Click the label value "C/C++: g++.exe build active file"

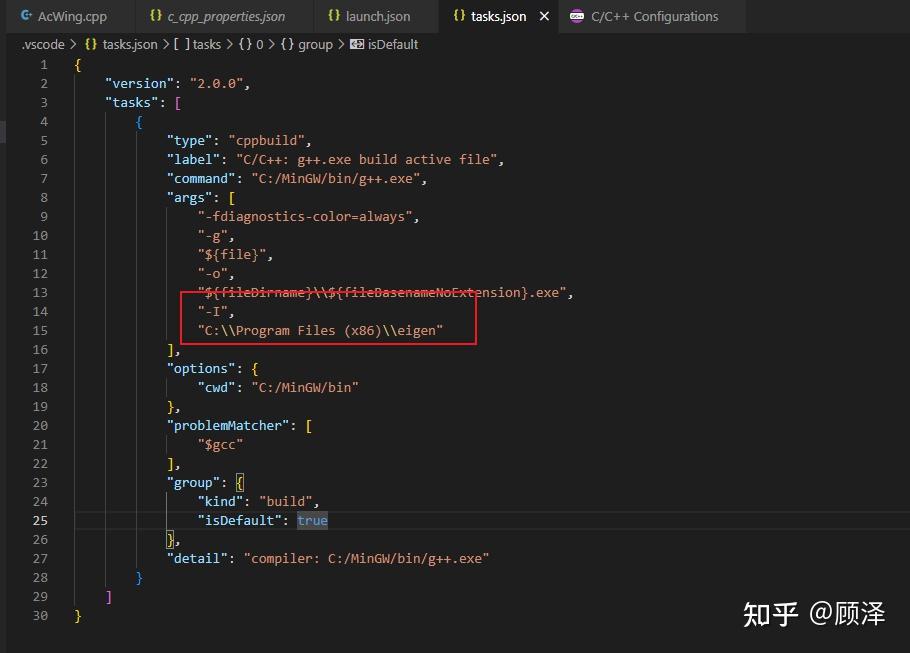click(366, 160)
